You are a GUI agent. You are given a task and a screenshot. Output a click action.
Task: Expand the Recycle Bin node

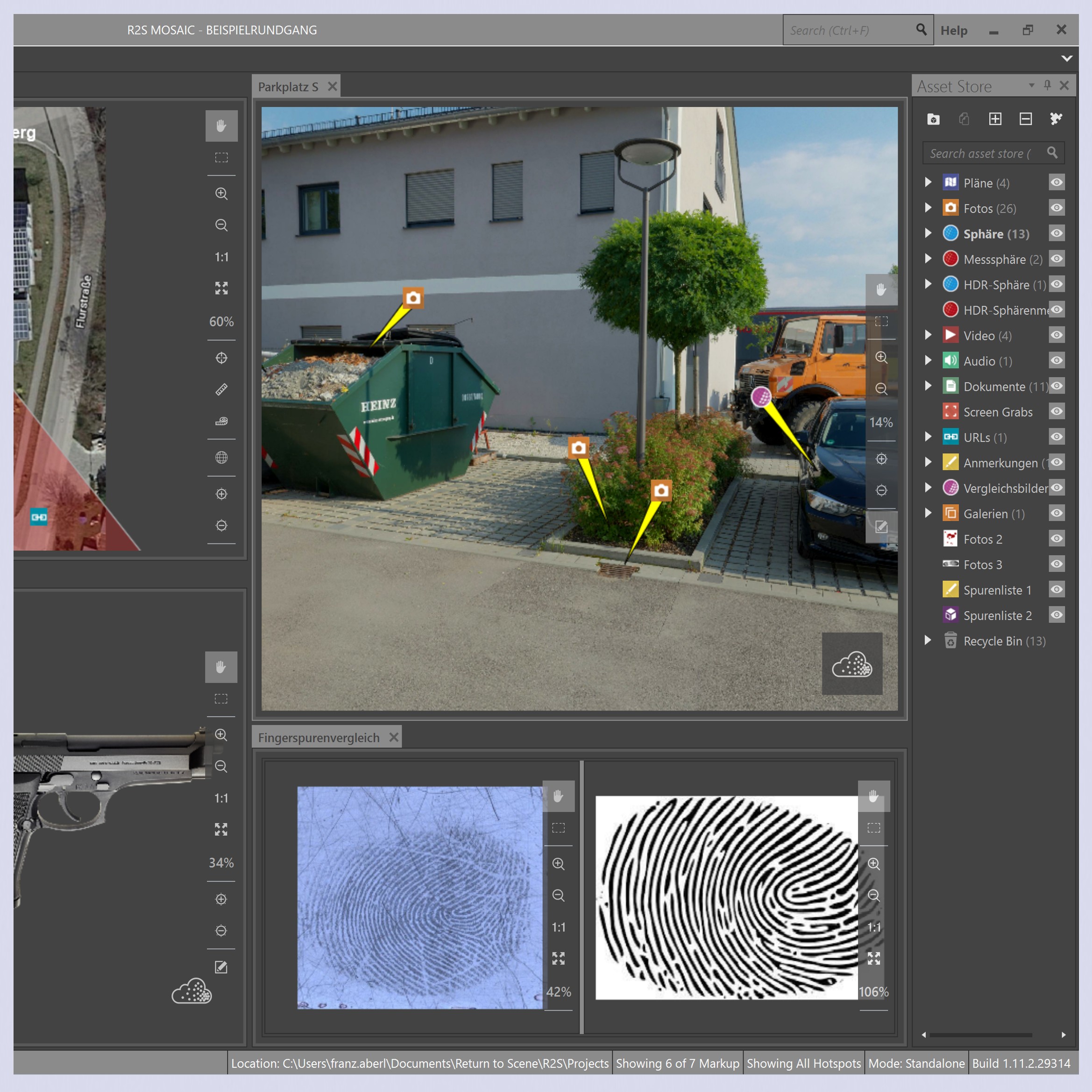(x=928, y=641)
